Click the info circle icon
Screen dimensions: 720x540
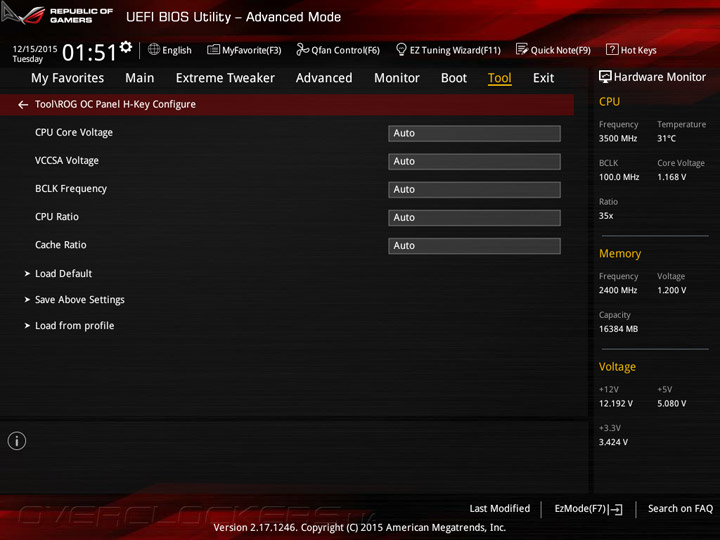pos(17,441)
